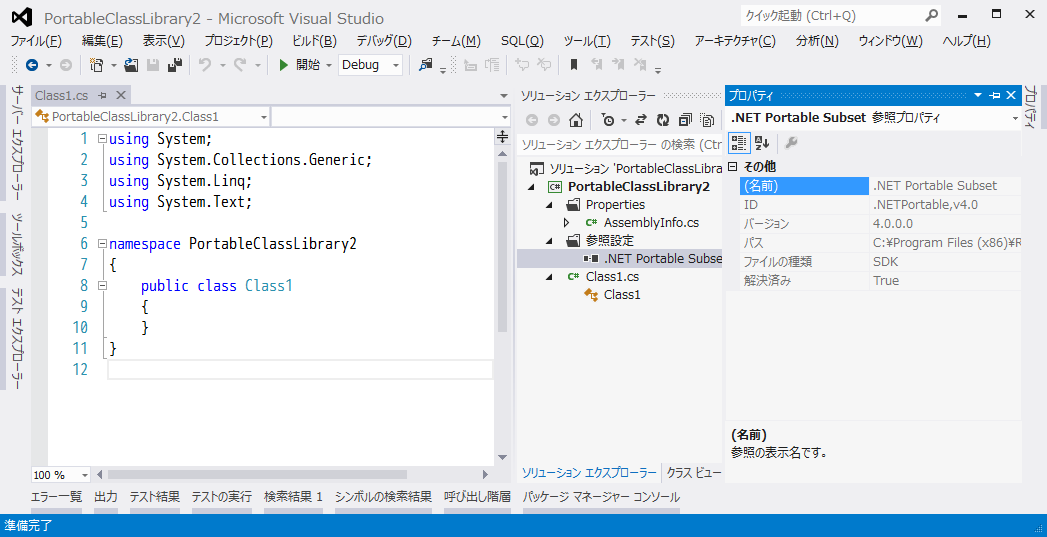Open the Start button dropdown arrow
This screenshot has width=1047, height=537.
coord(329,65)
